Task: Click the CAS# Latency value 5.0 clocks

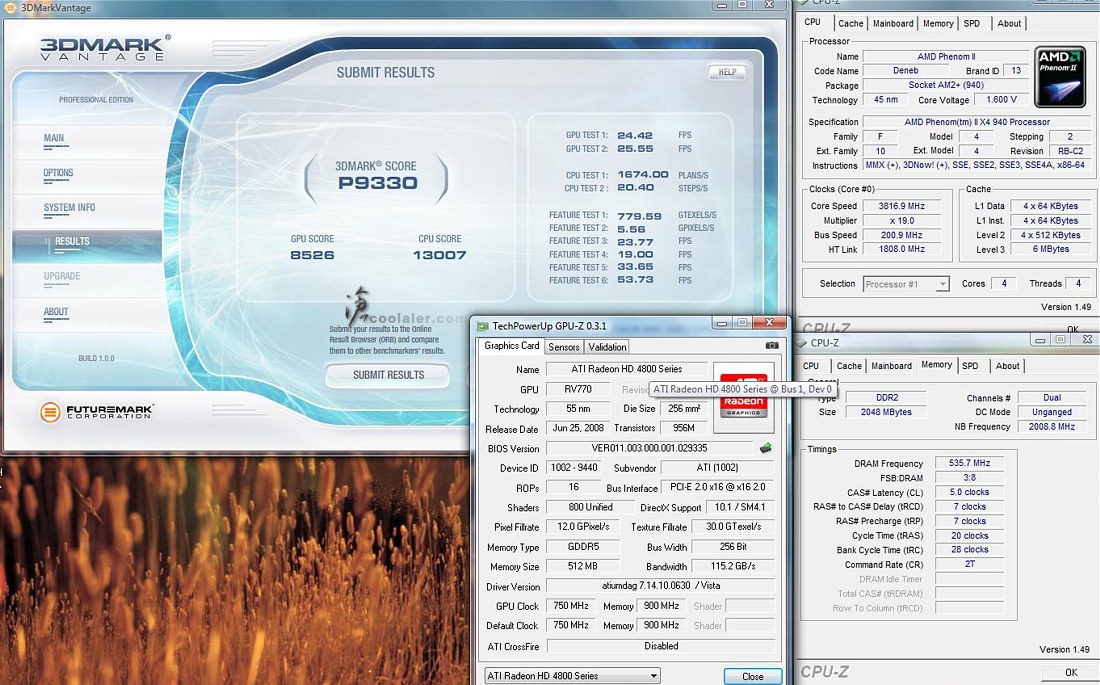Action: [969, 493]
